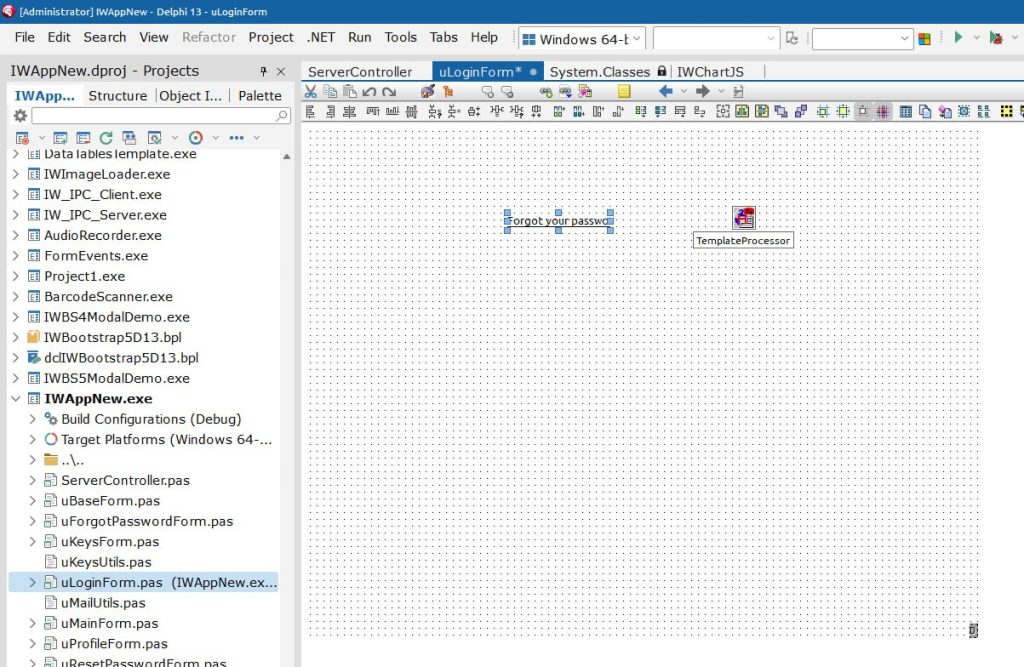This screenshot has width=1024, height=667.
Task: Click the Bring to front icon
Action: click(x=780, y=112)
